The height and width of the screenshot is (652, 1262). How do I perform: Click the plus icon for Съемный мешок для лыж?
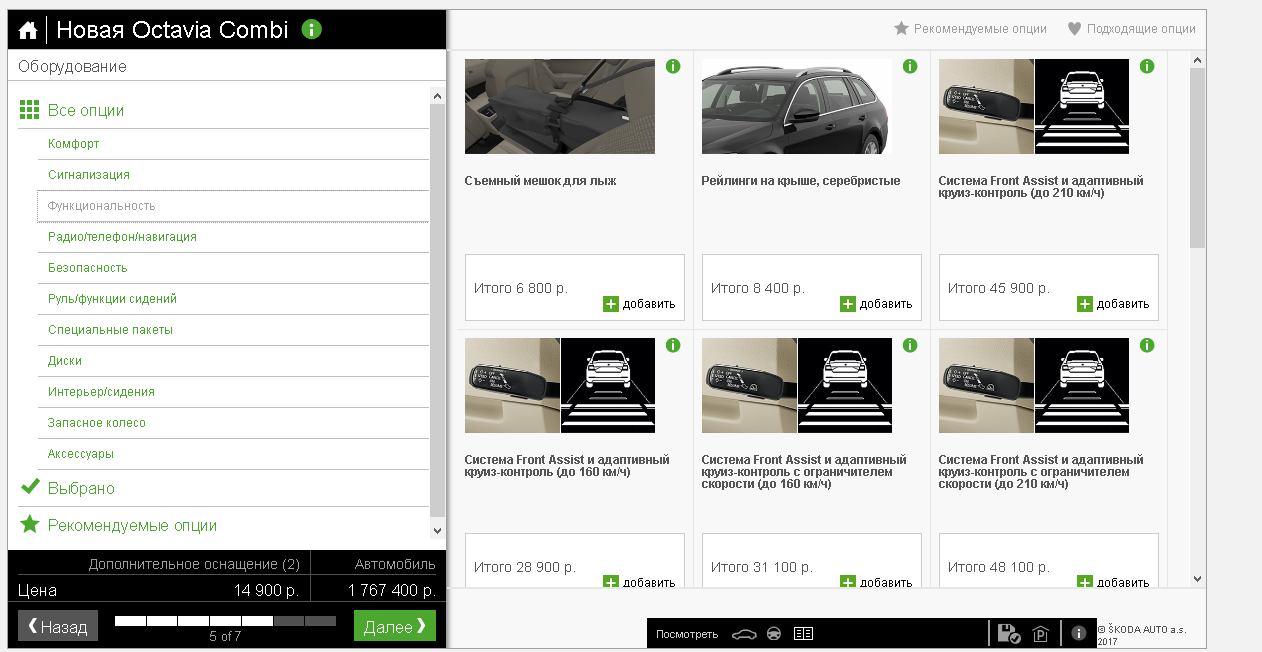[611, 304]
